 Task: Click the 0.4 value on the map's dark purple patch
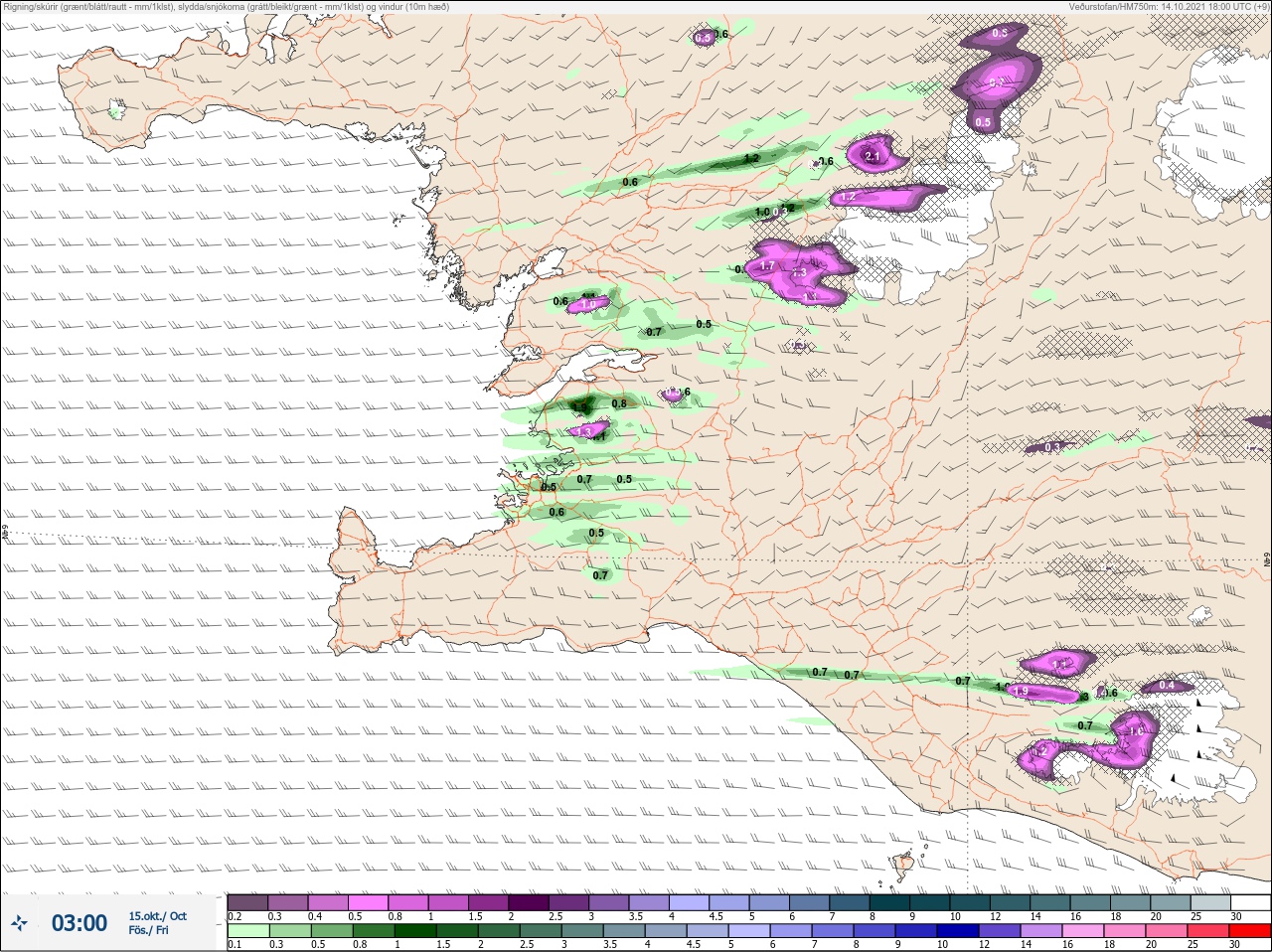(x=1167, y=686)
